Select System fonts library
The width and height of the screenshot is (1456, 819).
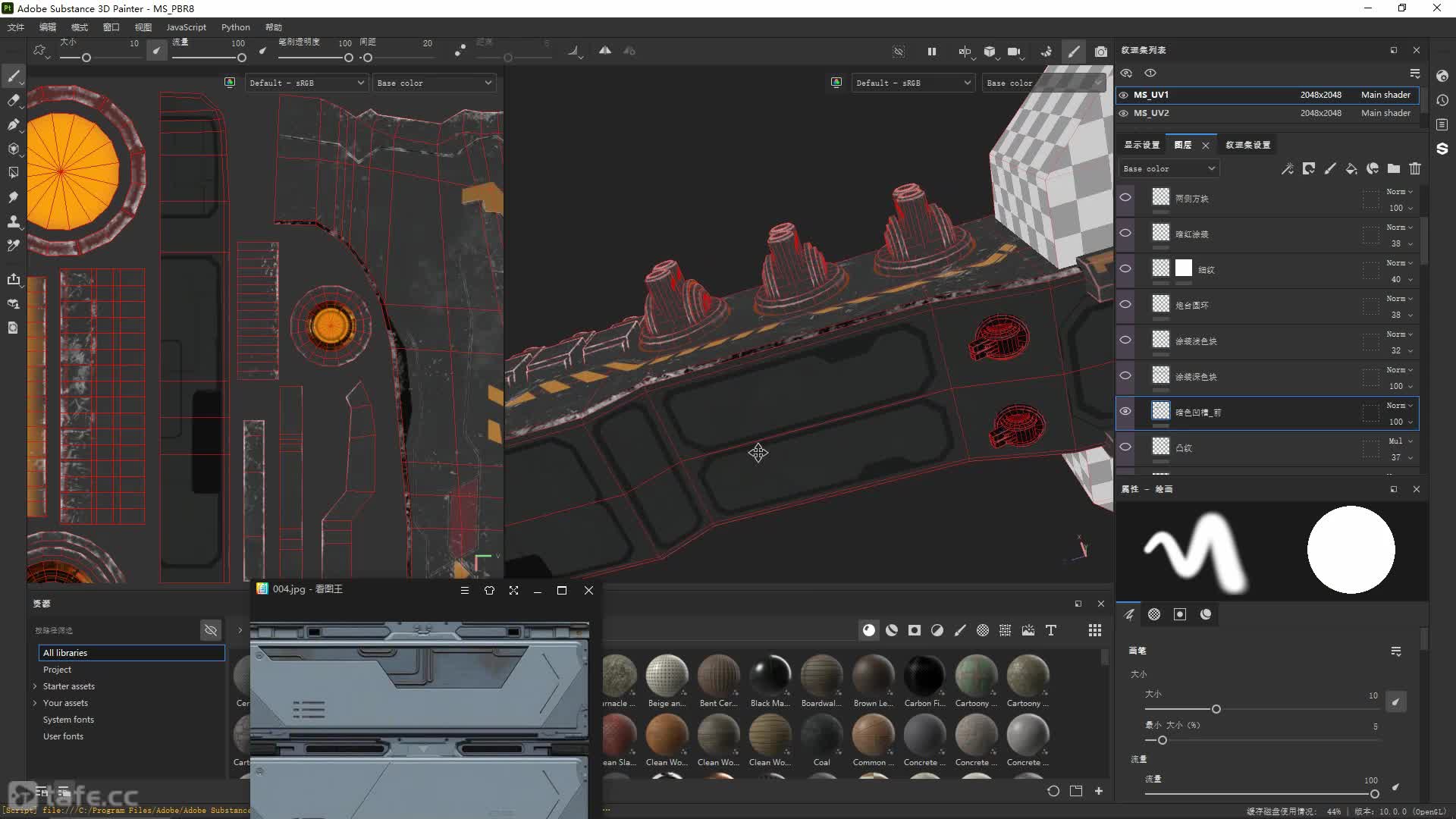point(68,720)
